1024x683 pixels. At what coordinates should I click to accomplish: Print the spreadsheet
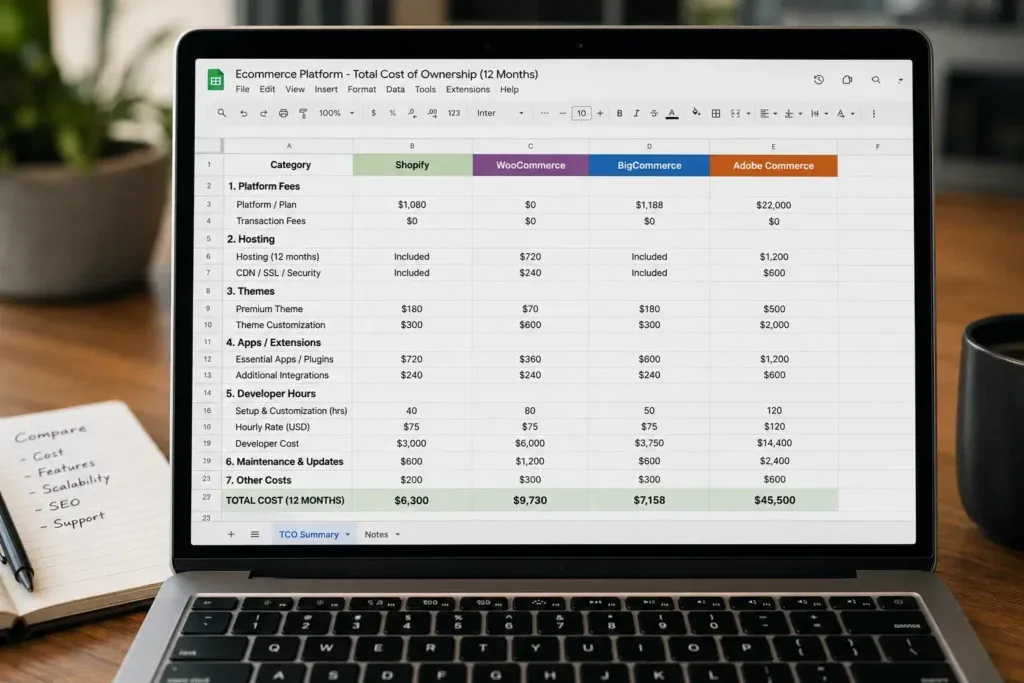(283, 113)
